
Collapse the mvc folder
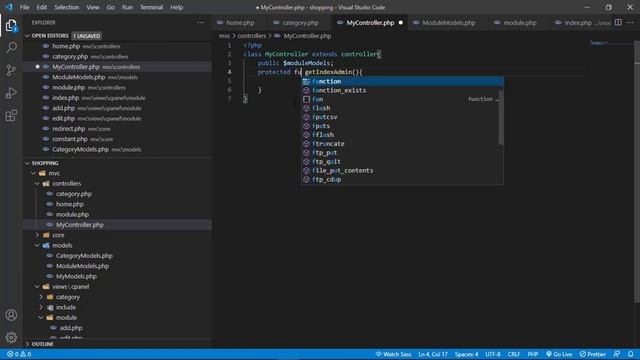(x=33, y=173)
